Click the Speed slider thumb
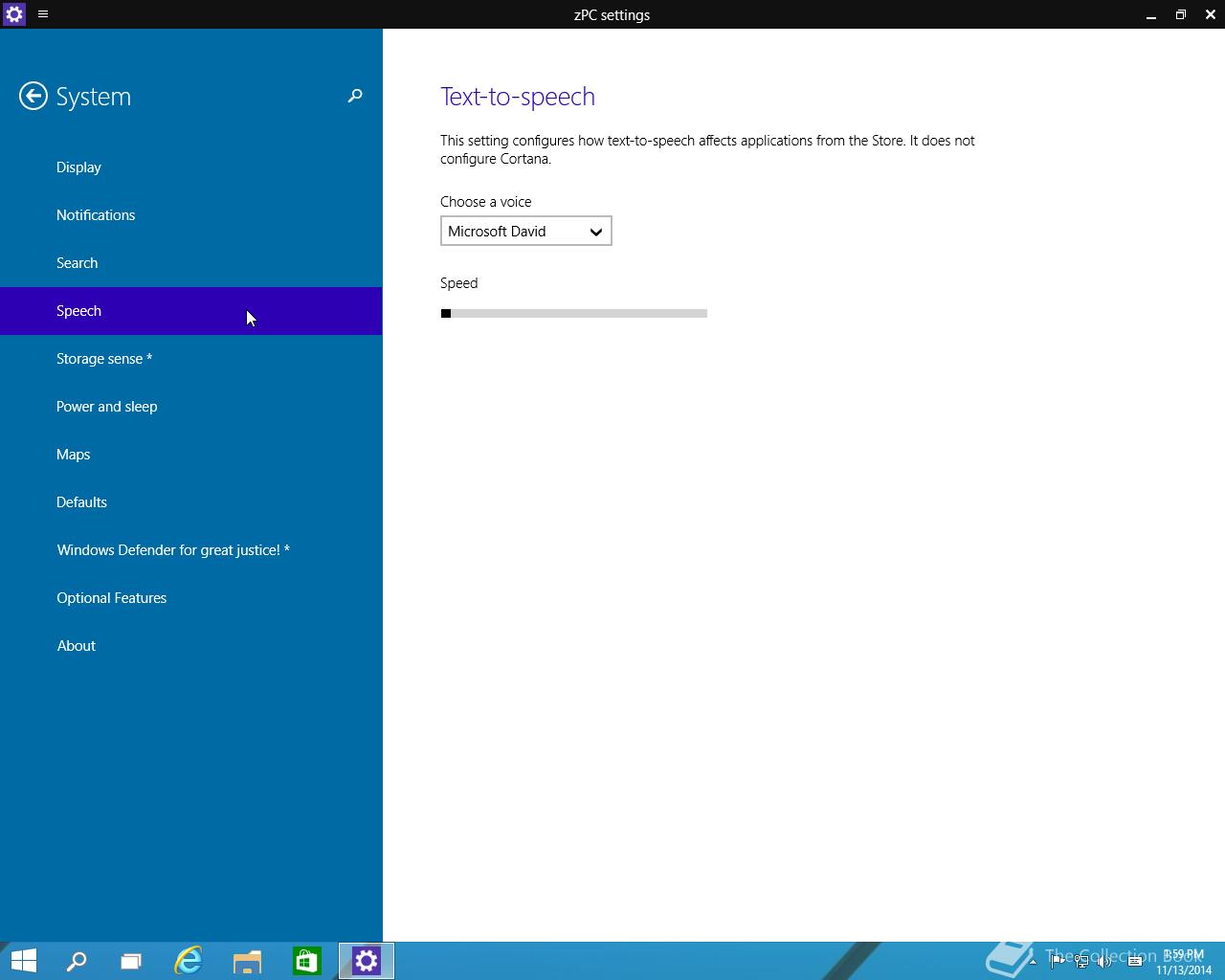The height and width of the screenshot is (980, 1225). 446,313
